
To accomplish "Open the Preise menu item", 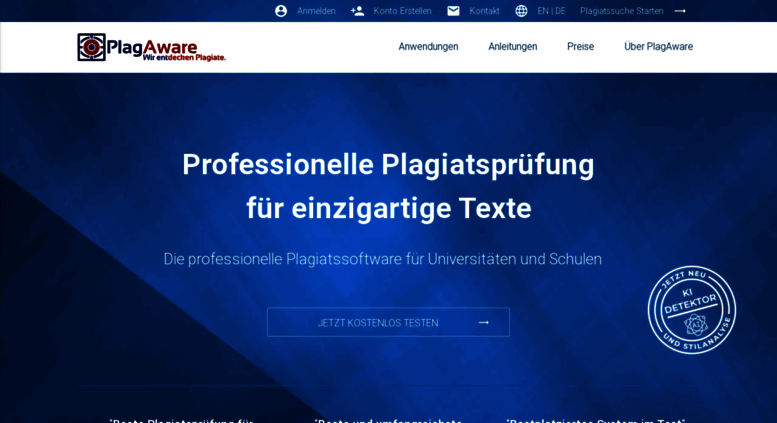I will pyautogui.click(x=580, y=47).
